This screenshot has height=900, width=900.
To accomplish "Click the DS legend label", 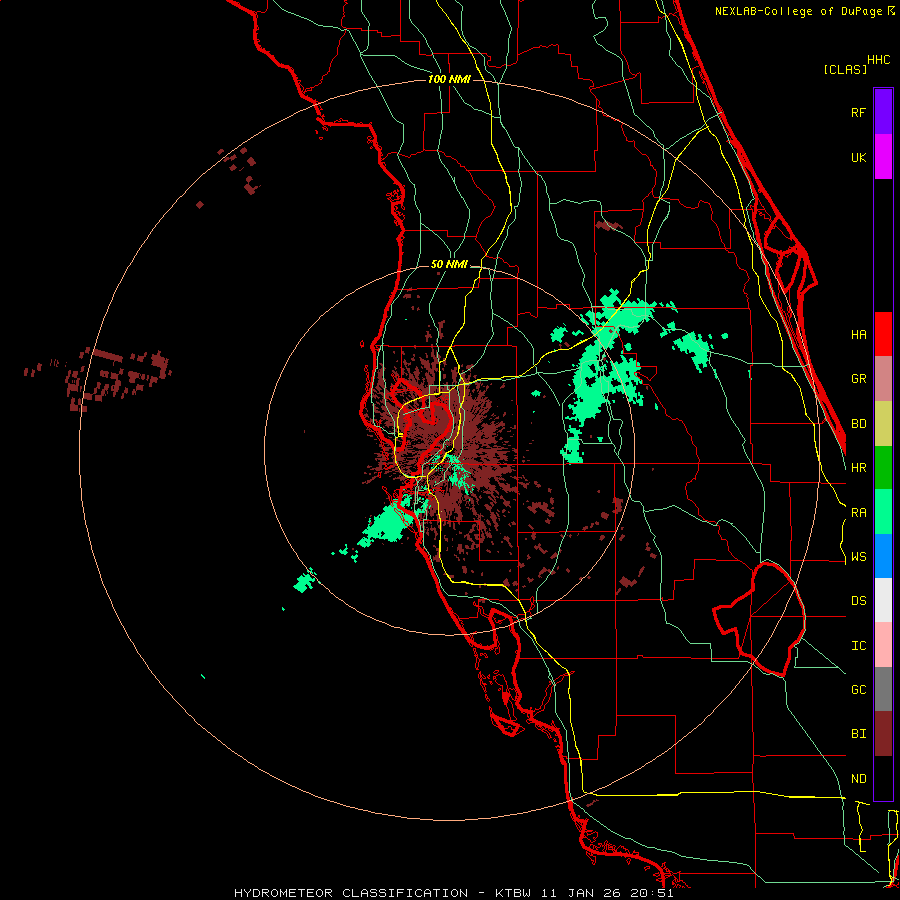I will (858, 601).
